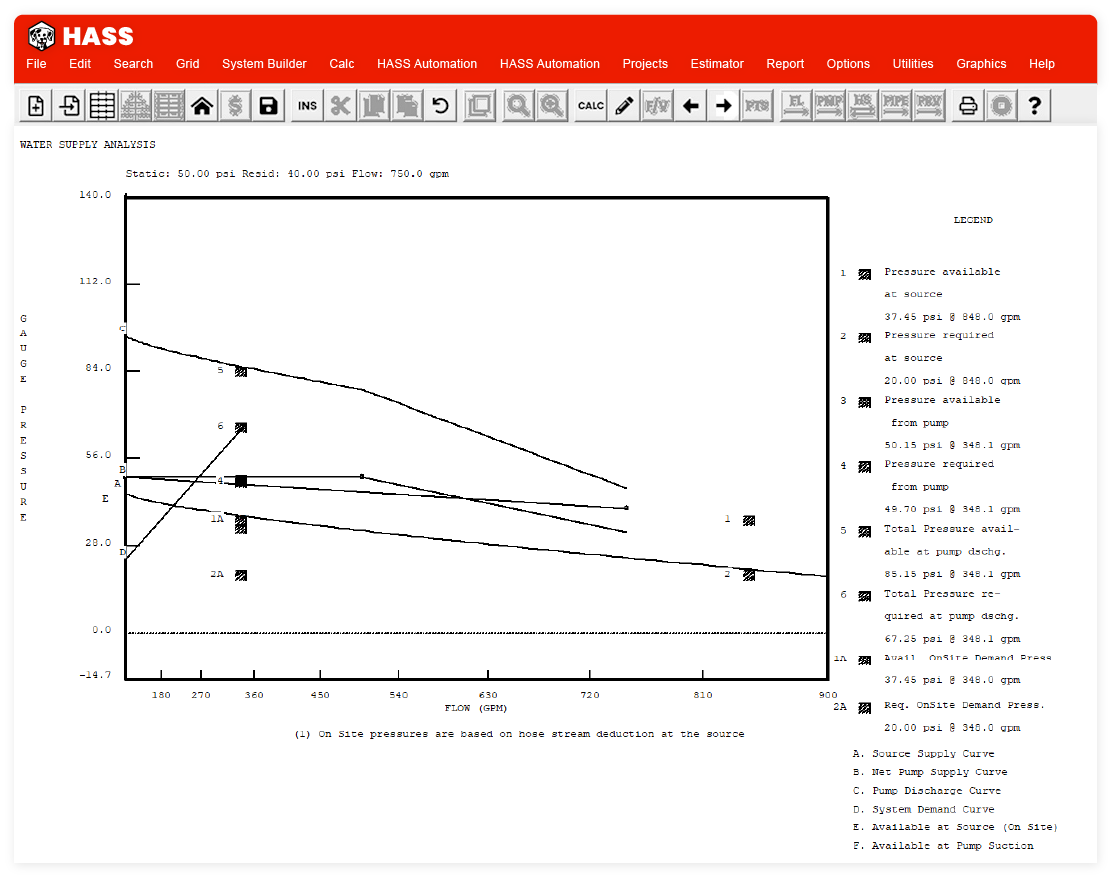
Task: Open the Utilities menu
Action: pyautogui.click(x=913, y=64)
